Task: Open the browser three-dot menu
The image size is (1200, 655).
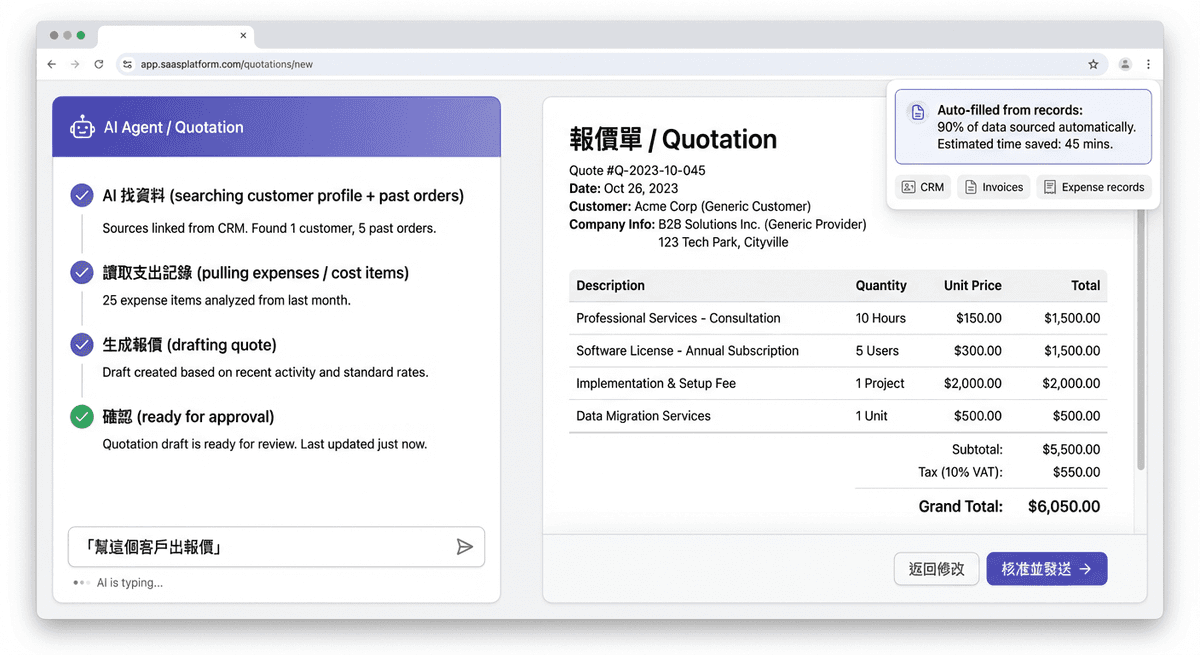Action: point(1148,64)
